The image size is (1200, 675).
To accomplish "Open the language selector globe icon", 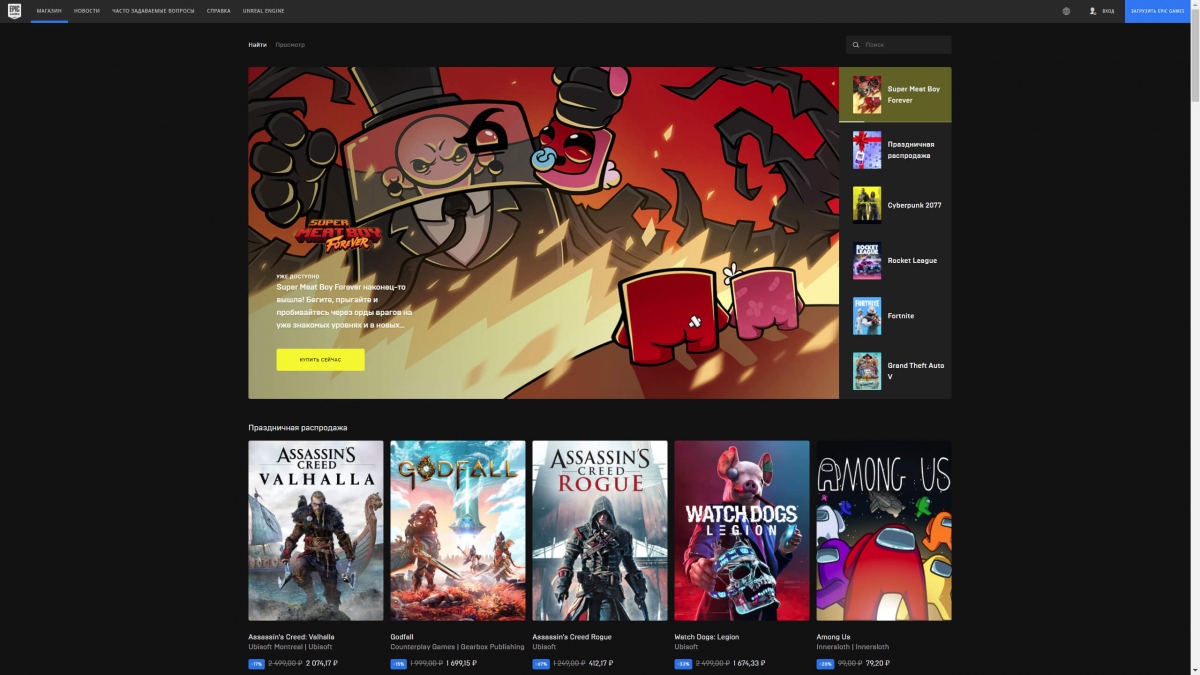I will 1065,11.
